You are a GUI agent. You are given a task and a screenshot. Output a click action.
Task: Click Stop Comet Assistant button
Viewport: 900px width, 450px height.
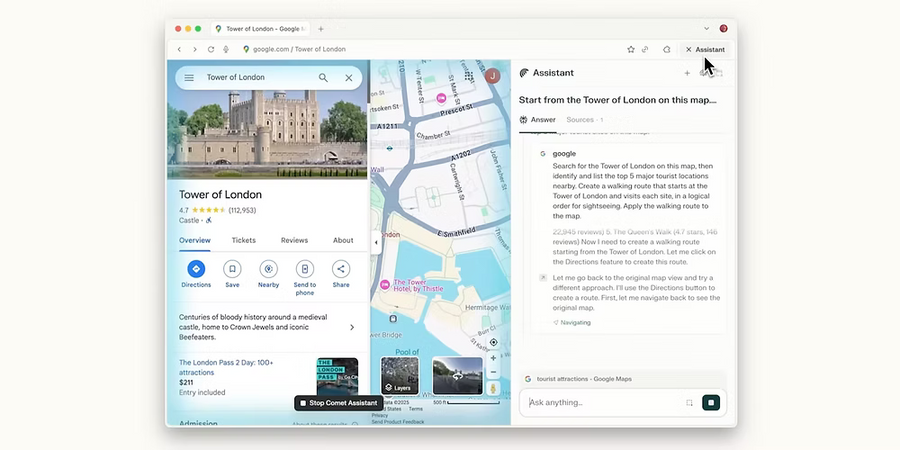point(339,403)
